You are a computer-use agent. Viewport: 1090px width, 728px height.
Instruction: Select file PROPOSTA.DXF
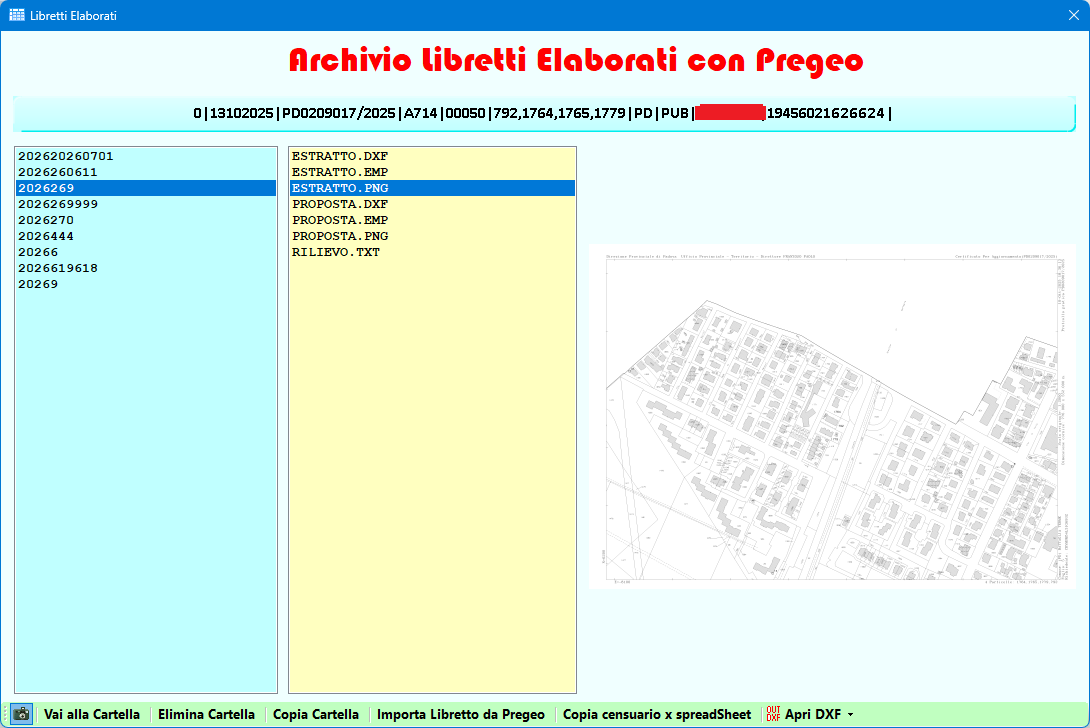pyautogui.click(x=432, y=204)
